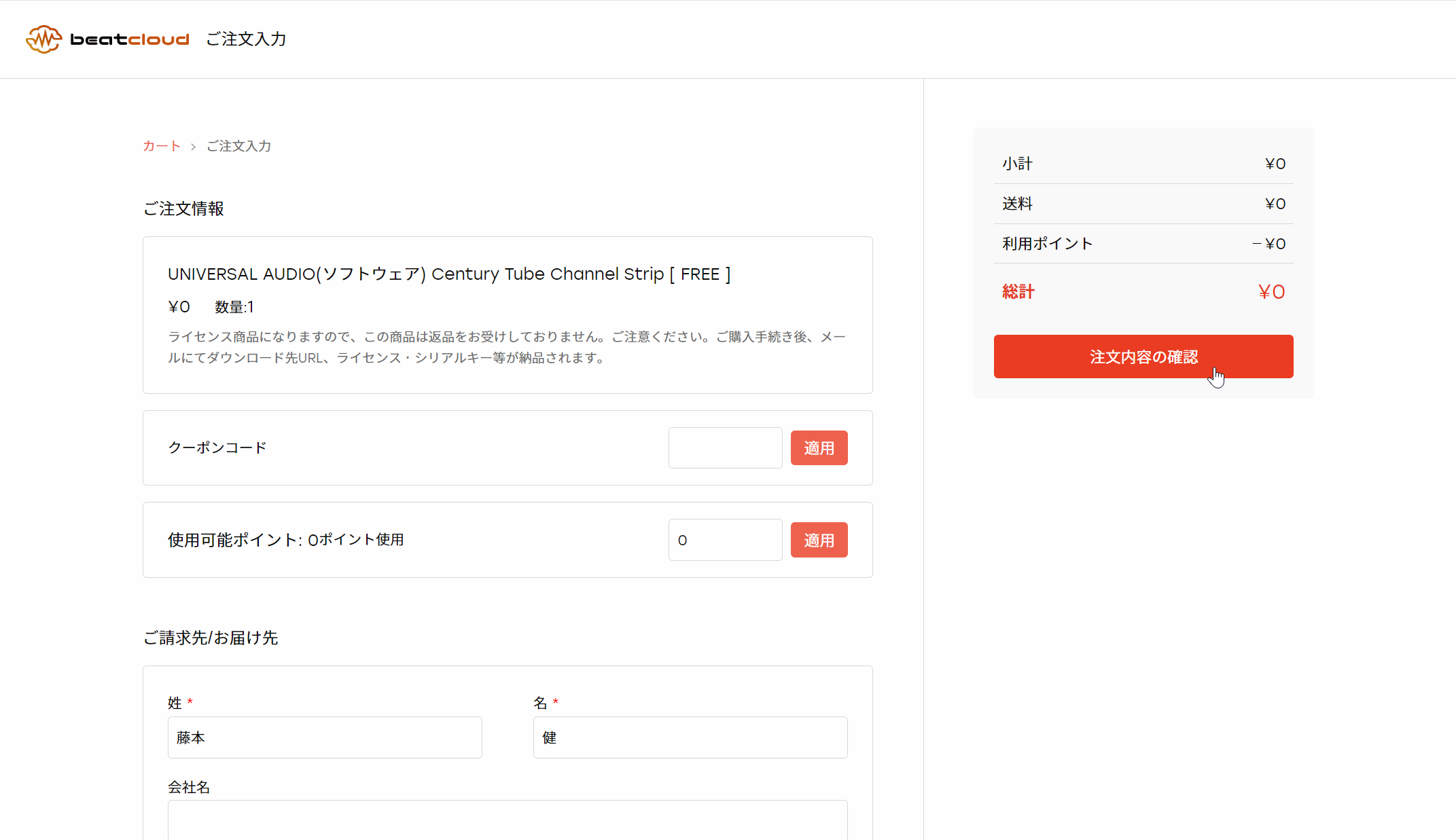Click the 総計 total amount row
The image size is (1456, 840).
click(1143, 292)
